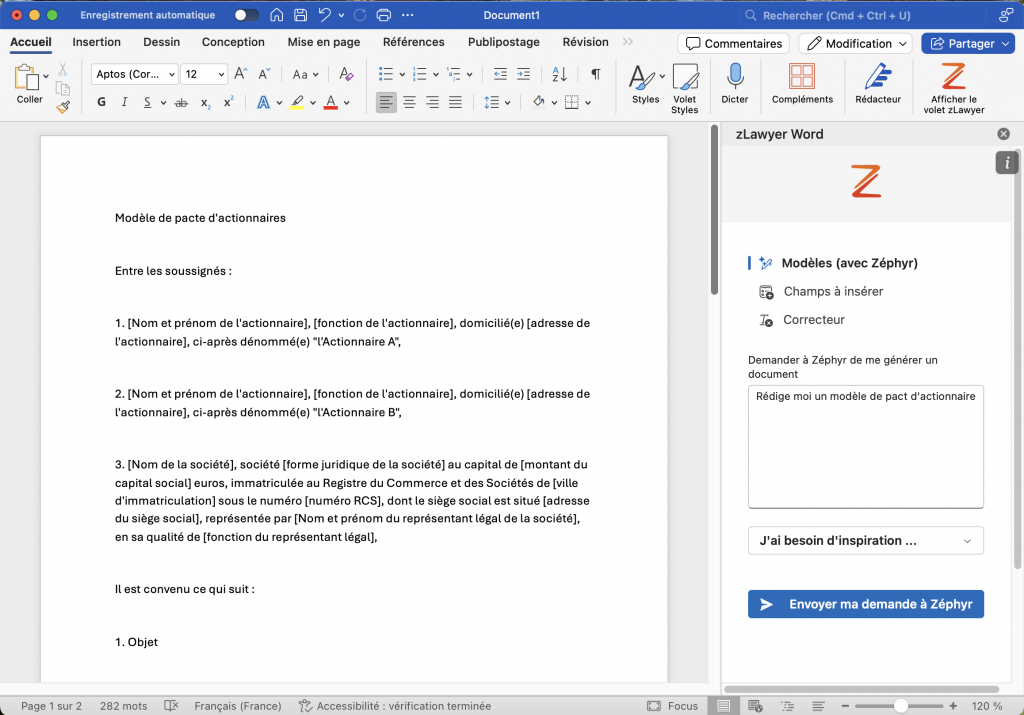The image size is (1024, 715).
Task: Click the zLawyer info icon
Action: coord(1007,163)
